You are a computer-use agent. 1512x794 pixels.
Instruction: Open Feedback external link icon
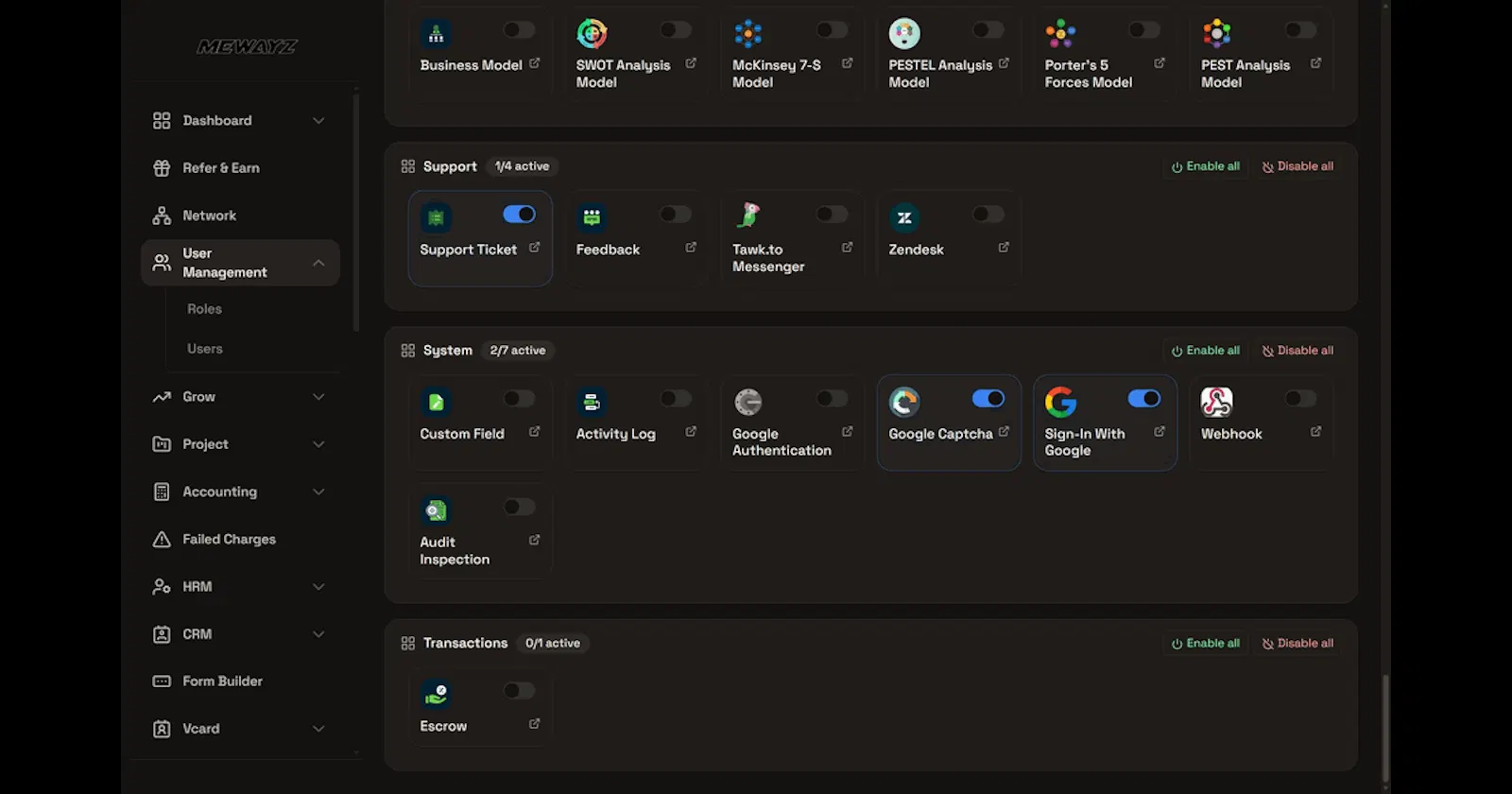691,248
